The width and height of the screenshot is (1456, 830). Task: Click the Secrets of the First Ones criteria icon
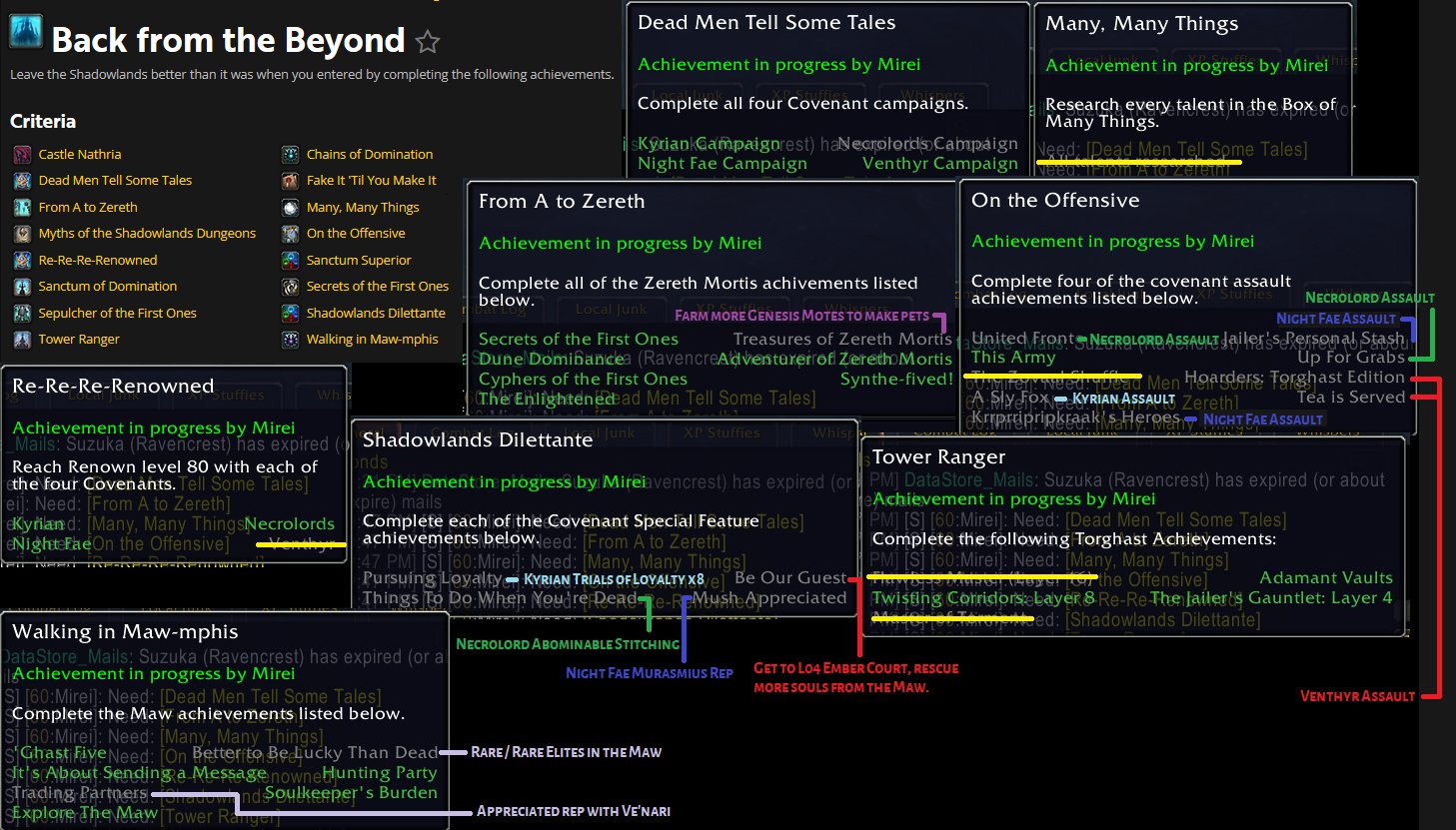point(290,287)
